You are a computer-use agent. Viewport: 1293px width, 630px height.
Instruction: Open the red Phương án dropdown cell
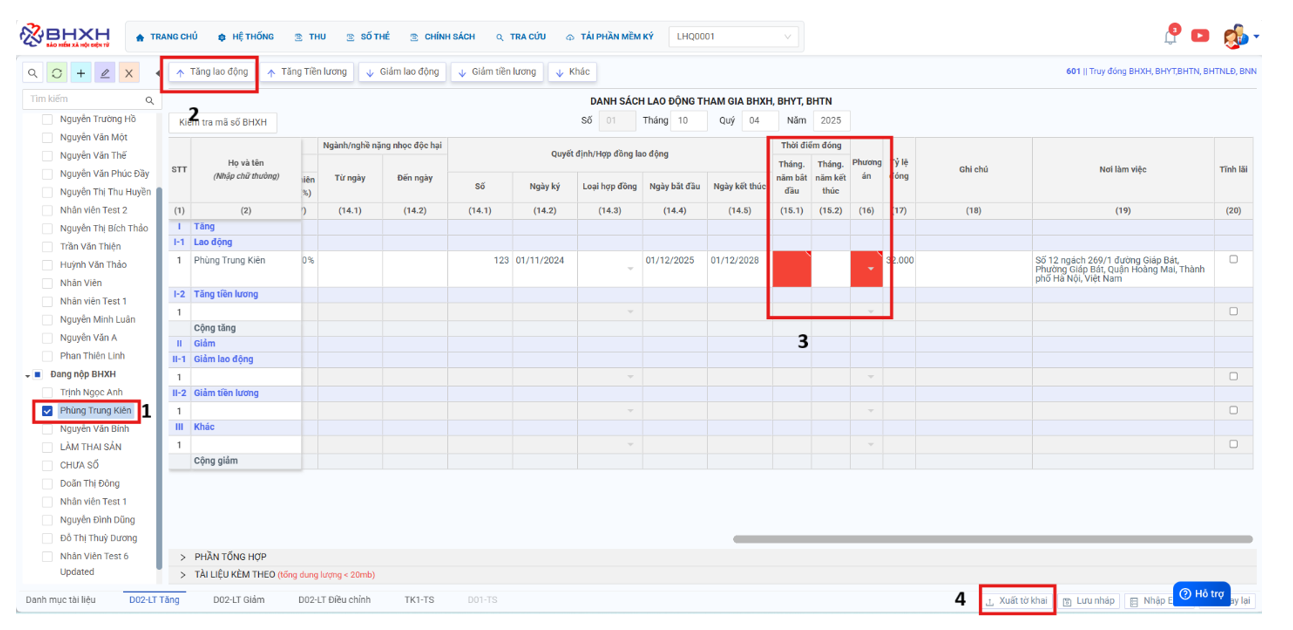(x=867, y=270)
